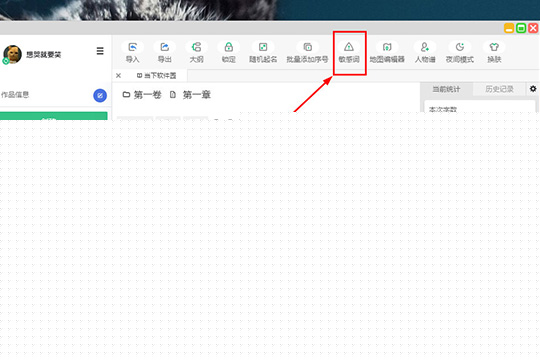Switch to the 当前统计 tab
Image resolution: width=540 pixels, height=360 pixels.
(446, 89)
